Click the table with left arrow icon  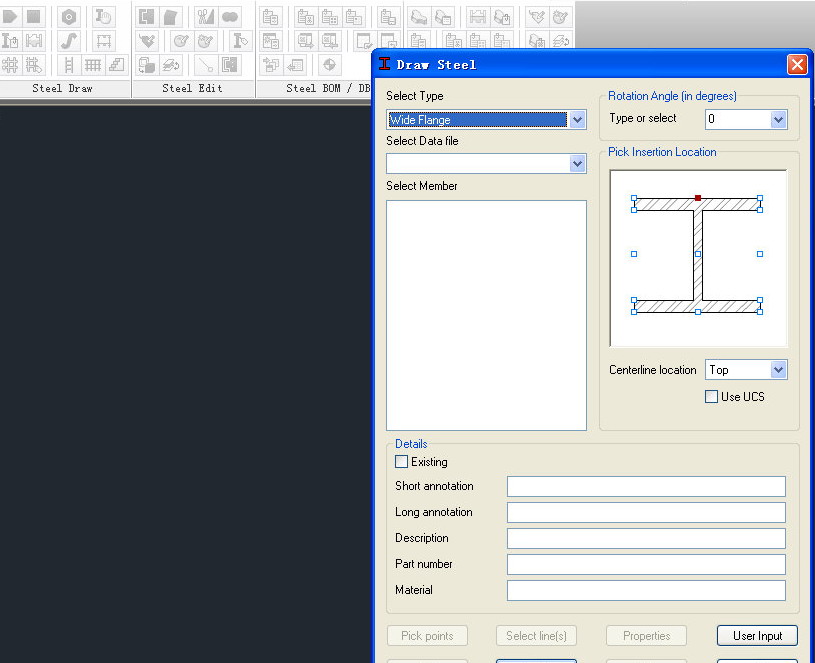(x=295, y=65)
